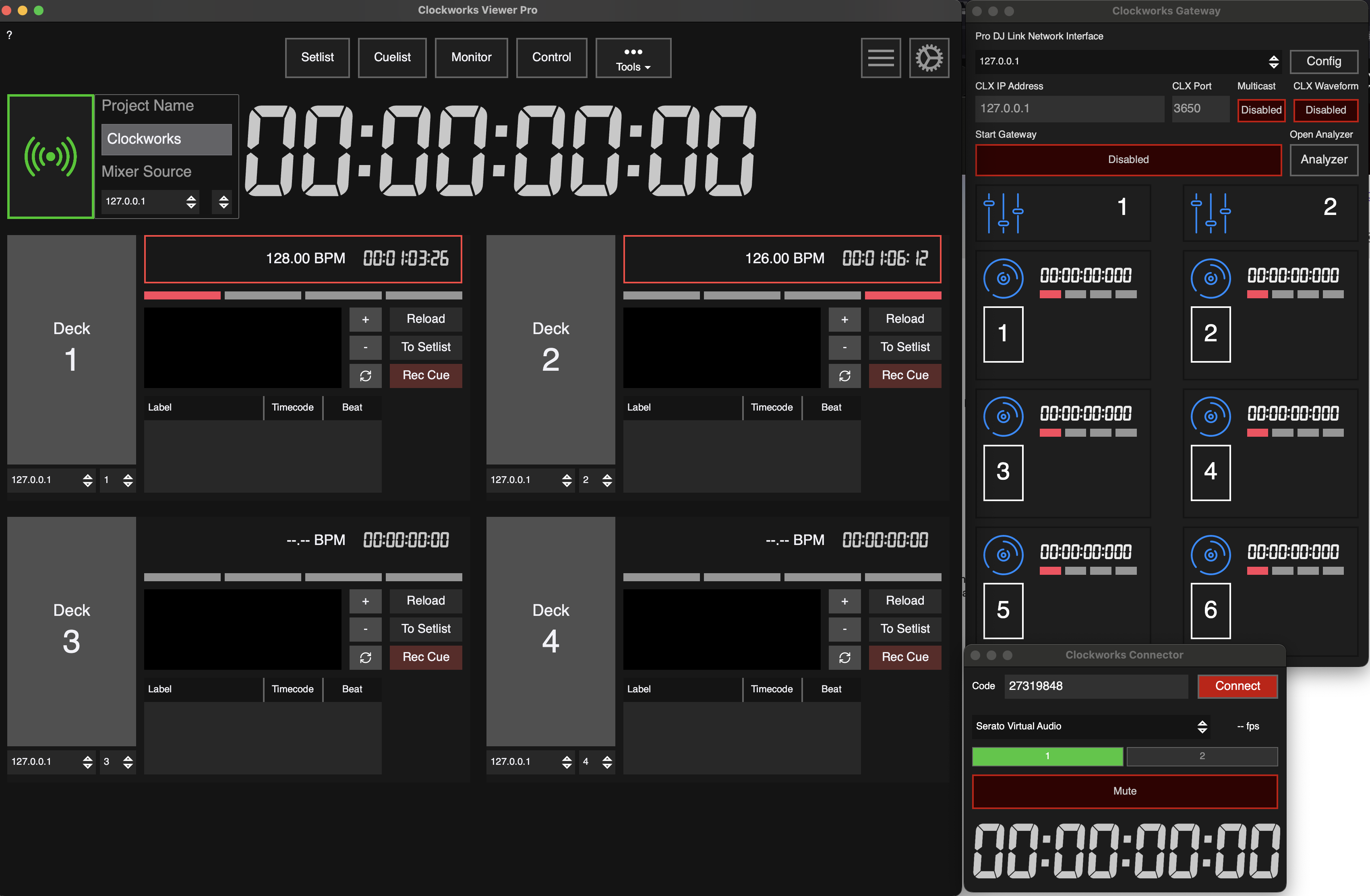Click To Setlist on Deck 2
The image size is (1370, 896).
pos(905,347)
